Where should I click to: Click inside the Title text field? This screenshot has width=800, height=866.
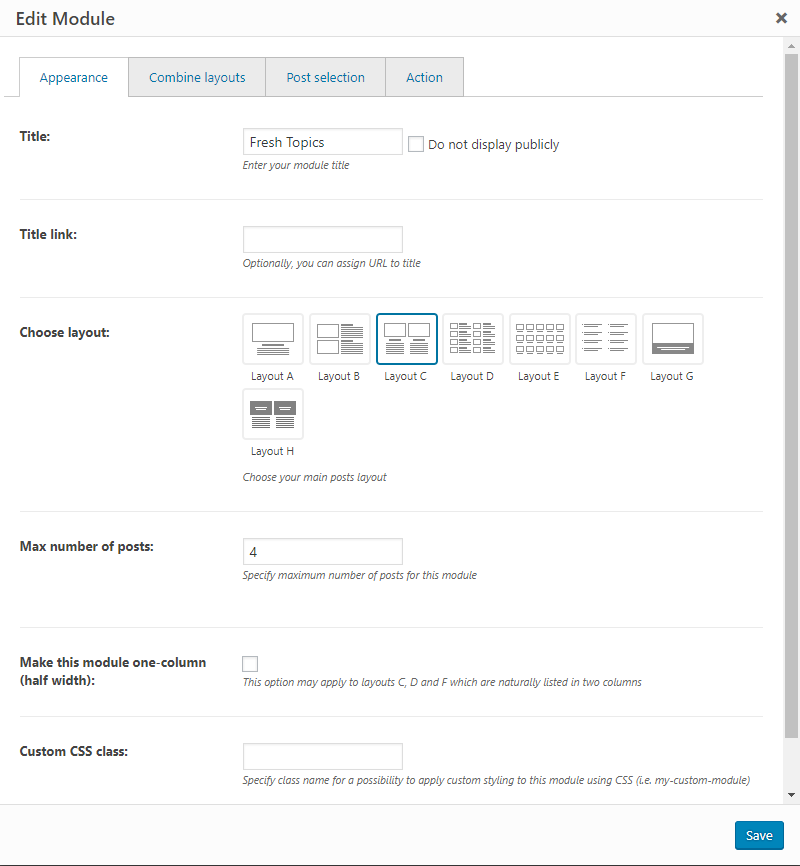322,141
